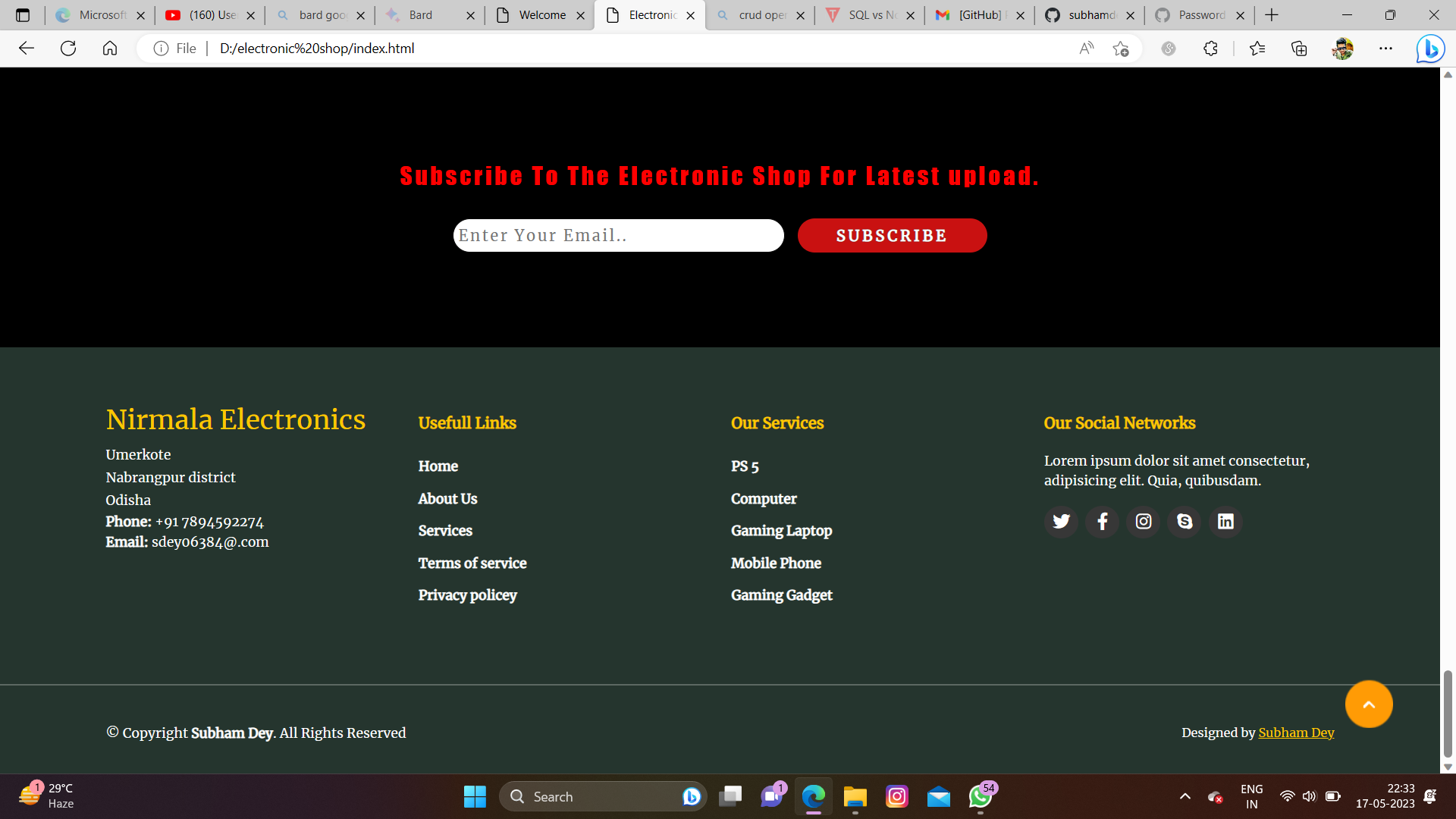Switch to the GitHub subhamd tab
The width and height of the screenshot is (1456, 819).
[1090, 14]
